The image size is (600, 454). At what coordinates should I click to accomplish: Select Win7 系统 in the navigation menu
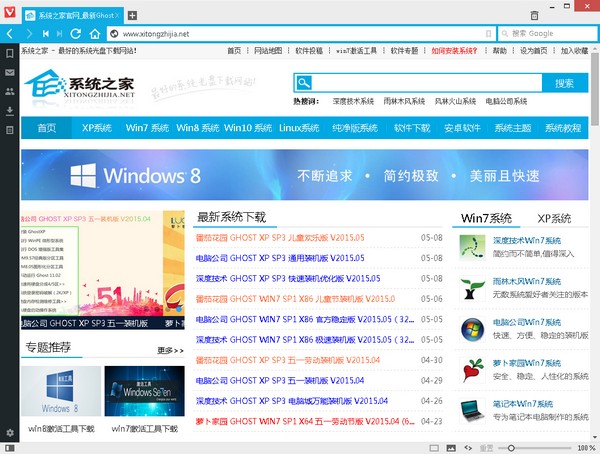click(x=146, y=128)
